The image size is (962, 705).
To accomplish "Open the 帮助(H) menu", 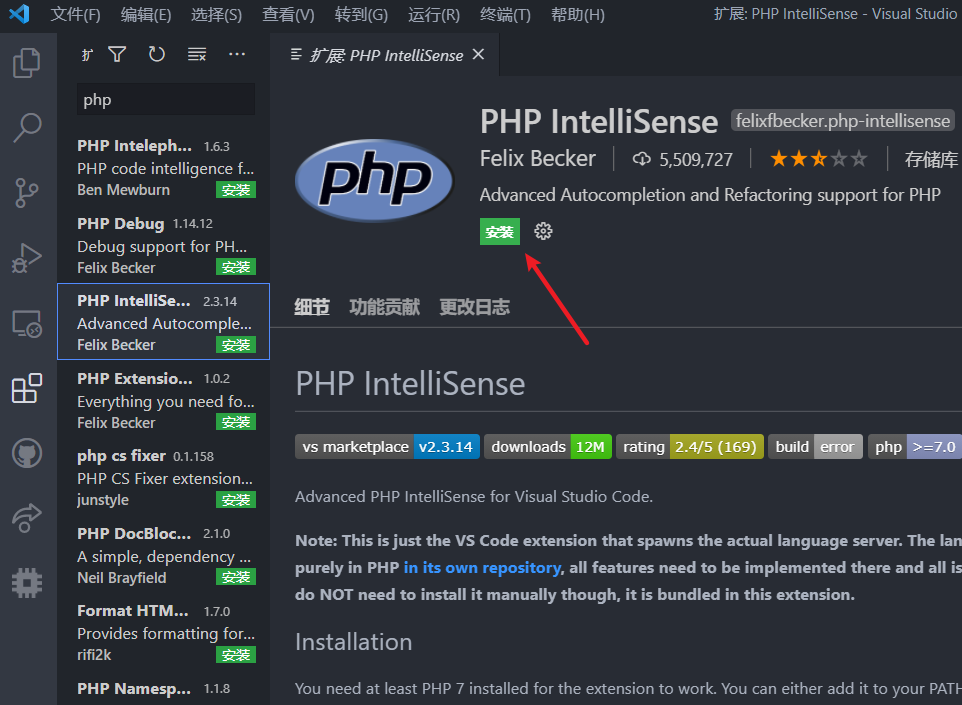I will (x=577, y=14).
